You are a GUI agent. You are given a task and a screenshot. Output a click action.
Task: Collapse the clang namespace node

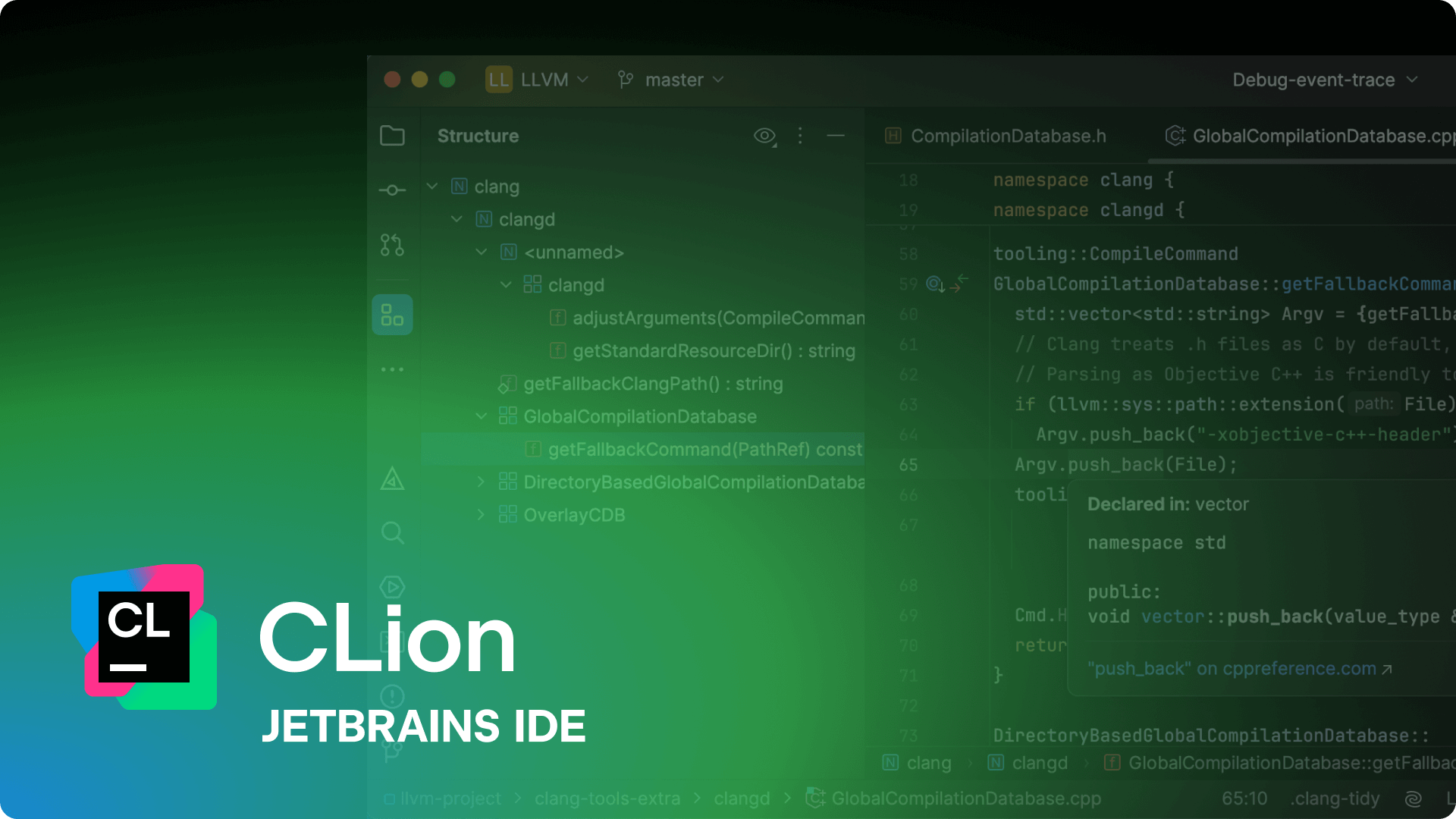click(432, 187)
